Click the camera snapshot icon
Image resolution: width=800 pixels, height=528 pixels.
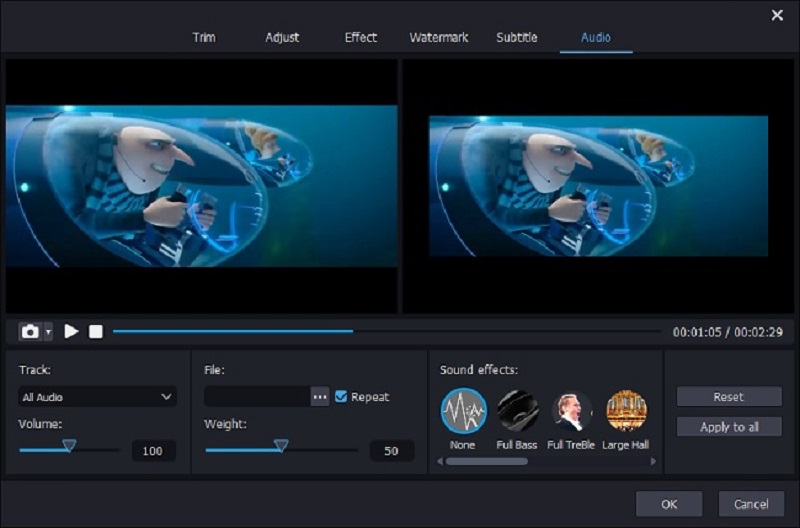(x=31, y=331)
